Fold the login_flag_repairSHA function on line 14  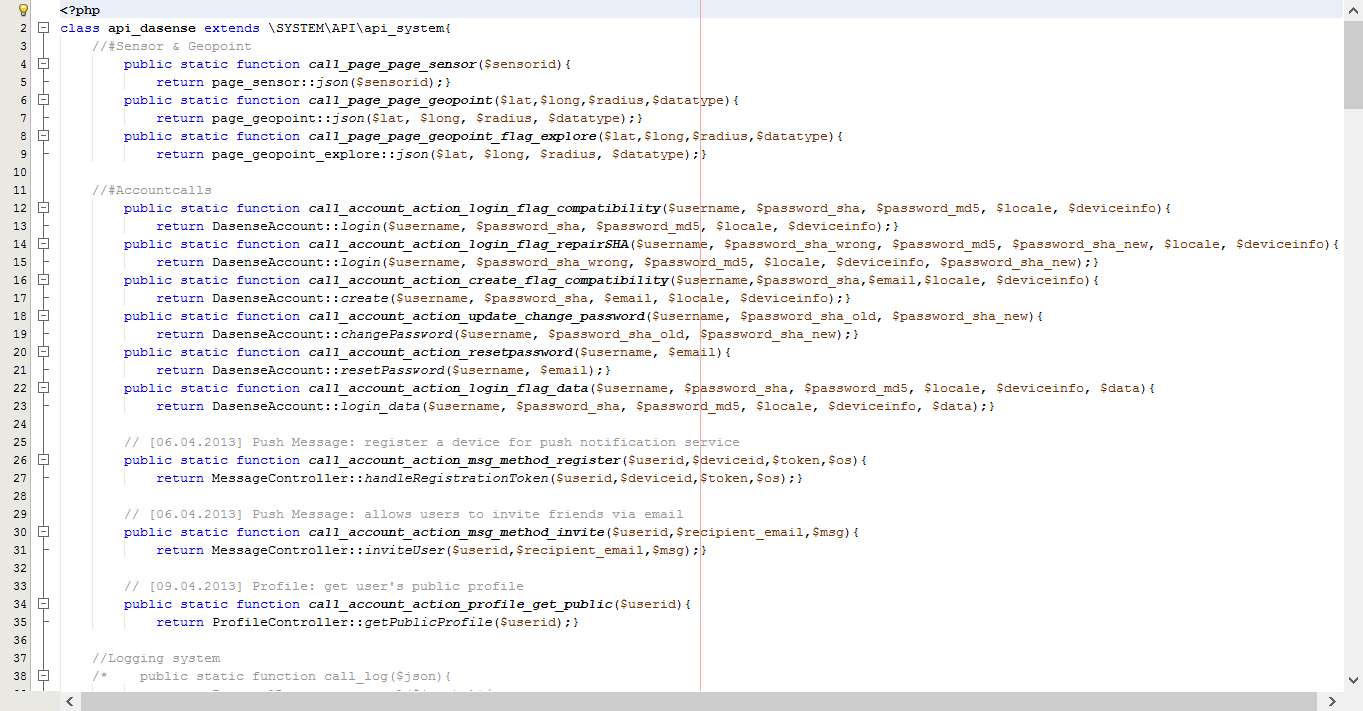point(43,244)
